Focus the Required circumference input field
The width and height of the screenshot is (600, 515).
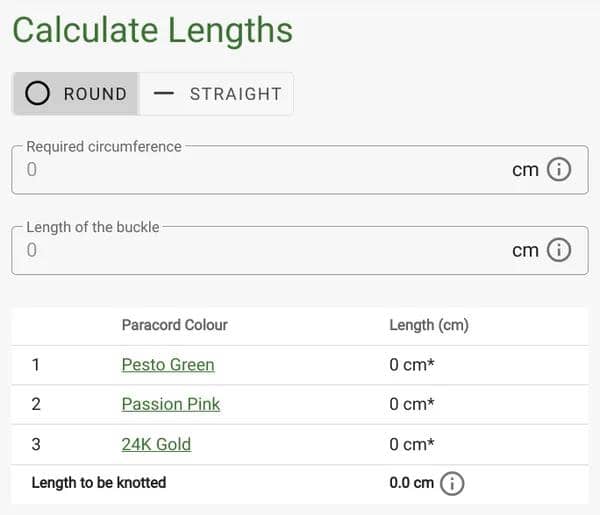coord(260,170)
